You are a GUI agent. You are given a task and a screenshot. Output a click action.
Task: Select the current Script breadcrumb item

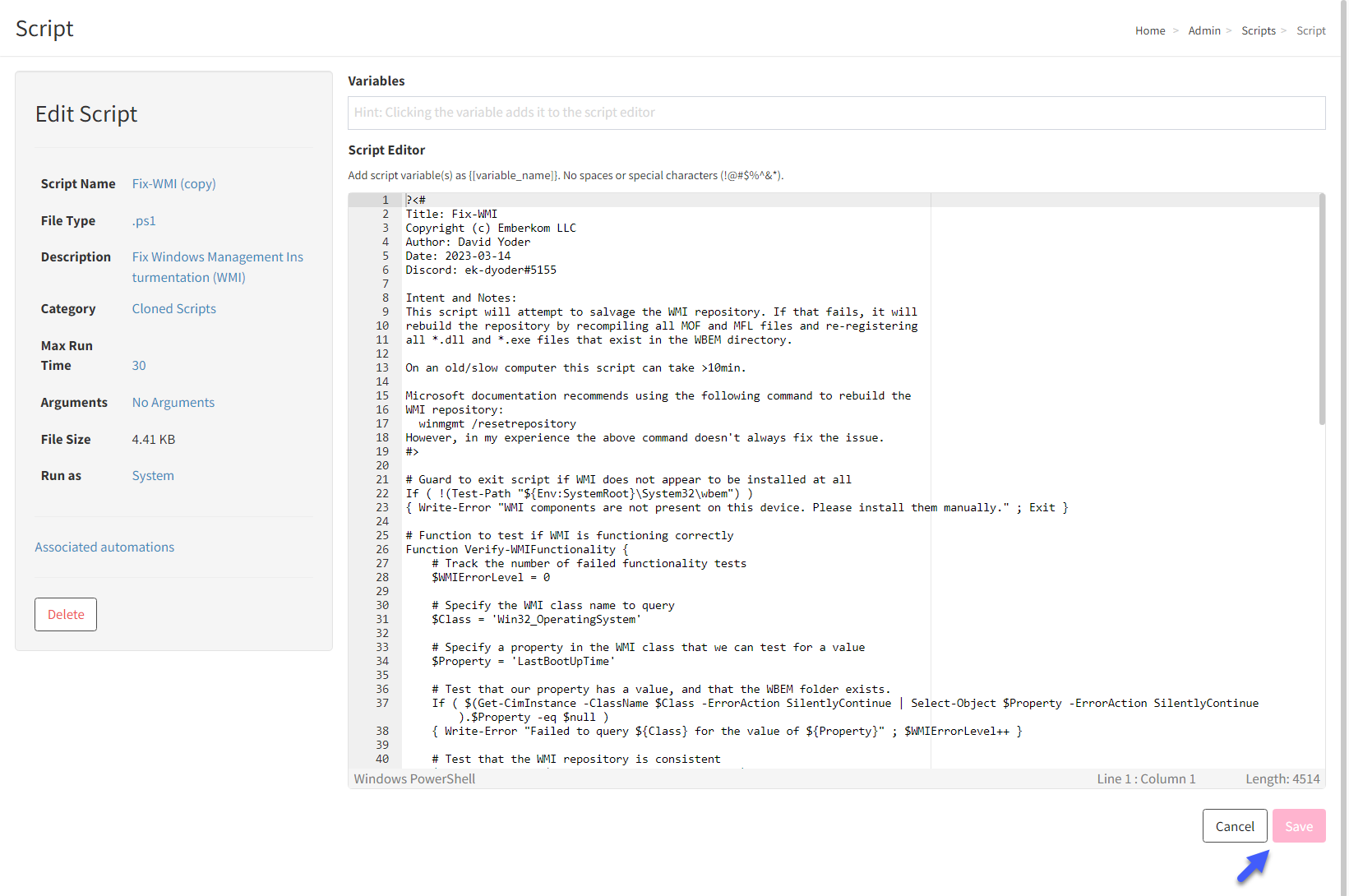tap(1310, 30)
